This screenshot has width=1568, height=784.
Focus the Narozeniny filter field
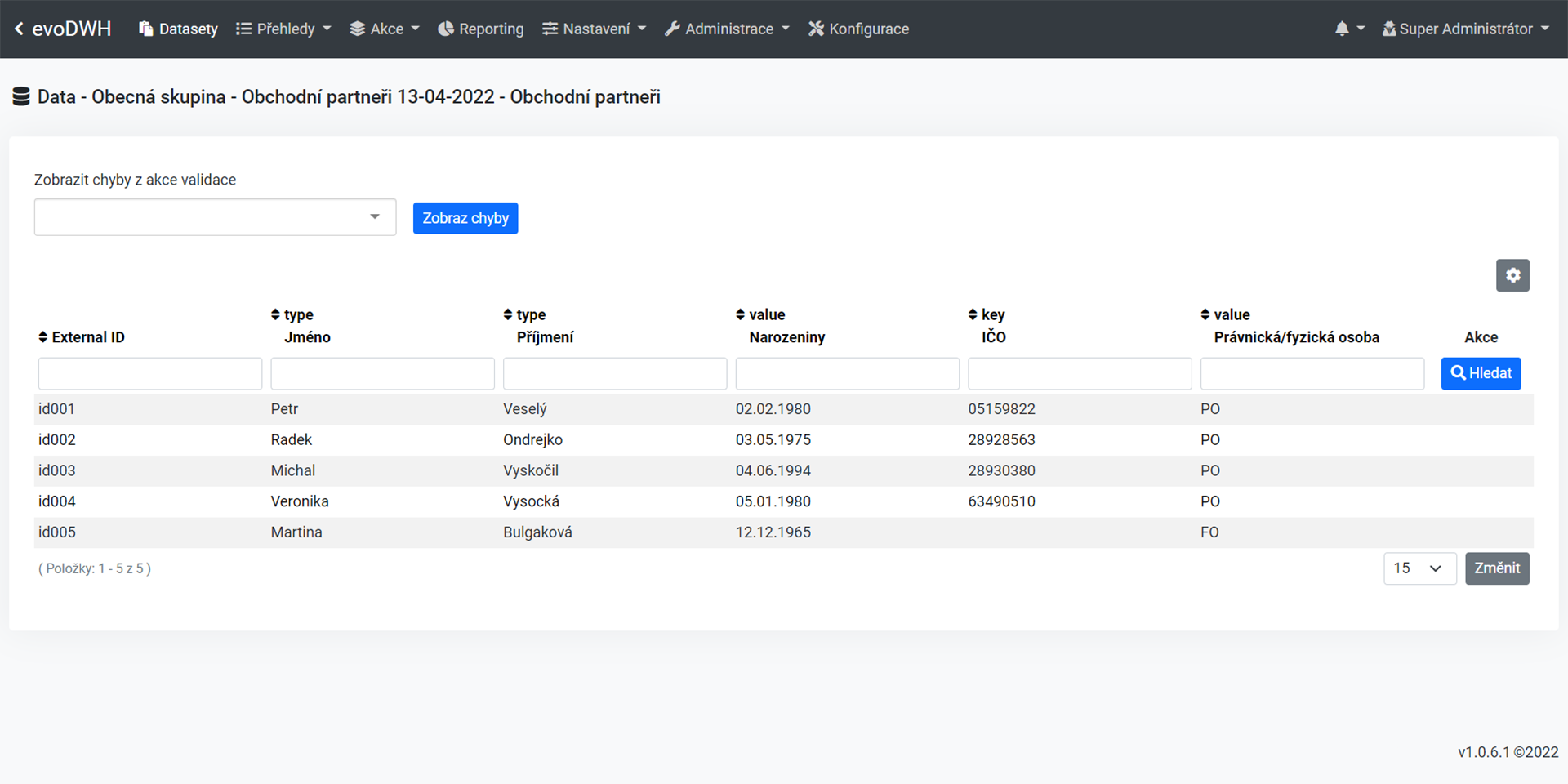[848, 373]
